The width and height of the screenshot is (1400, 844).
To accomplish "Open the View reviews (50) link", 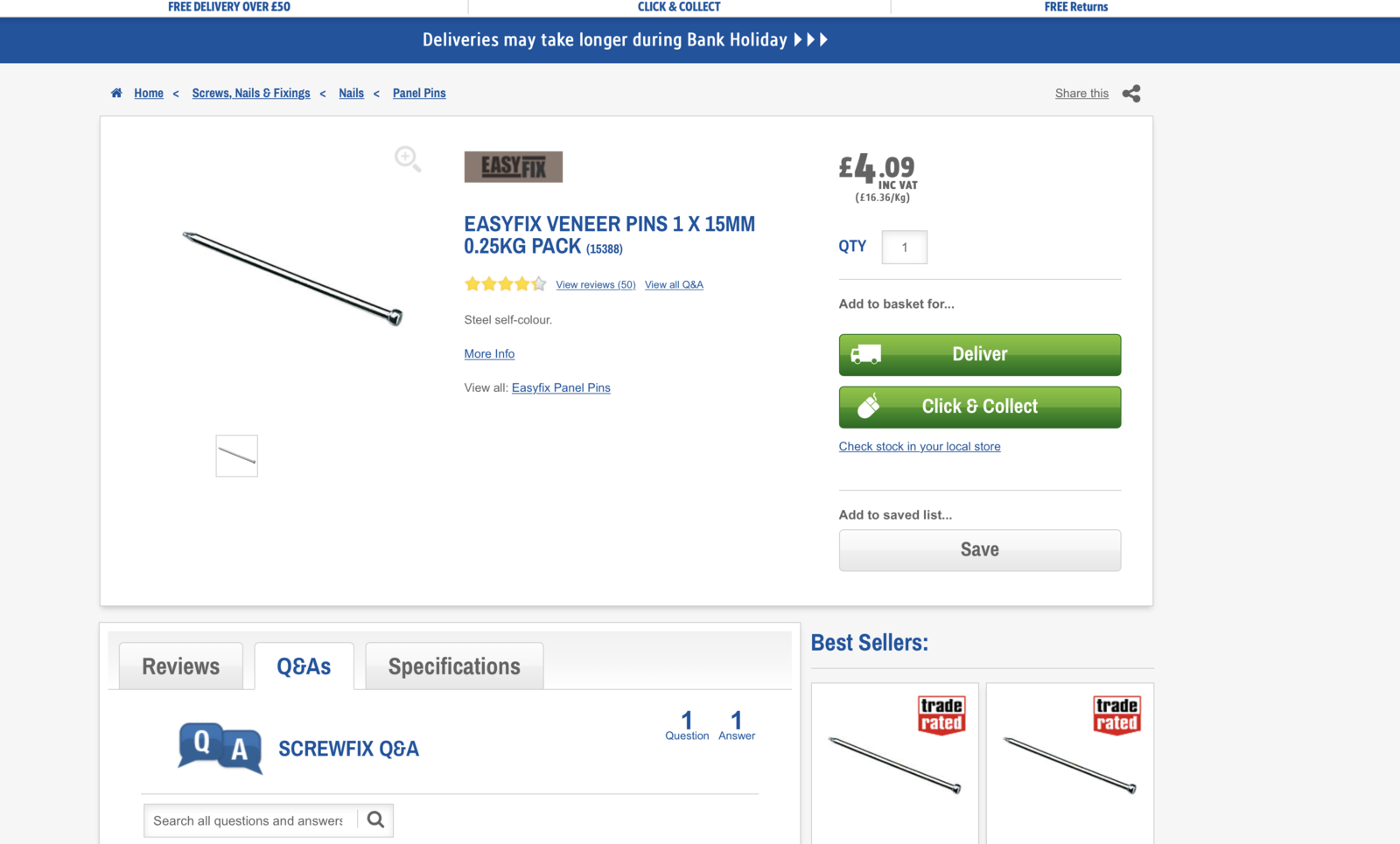I will pyautogui.click(x=596, y=285).
